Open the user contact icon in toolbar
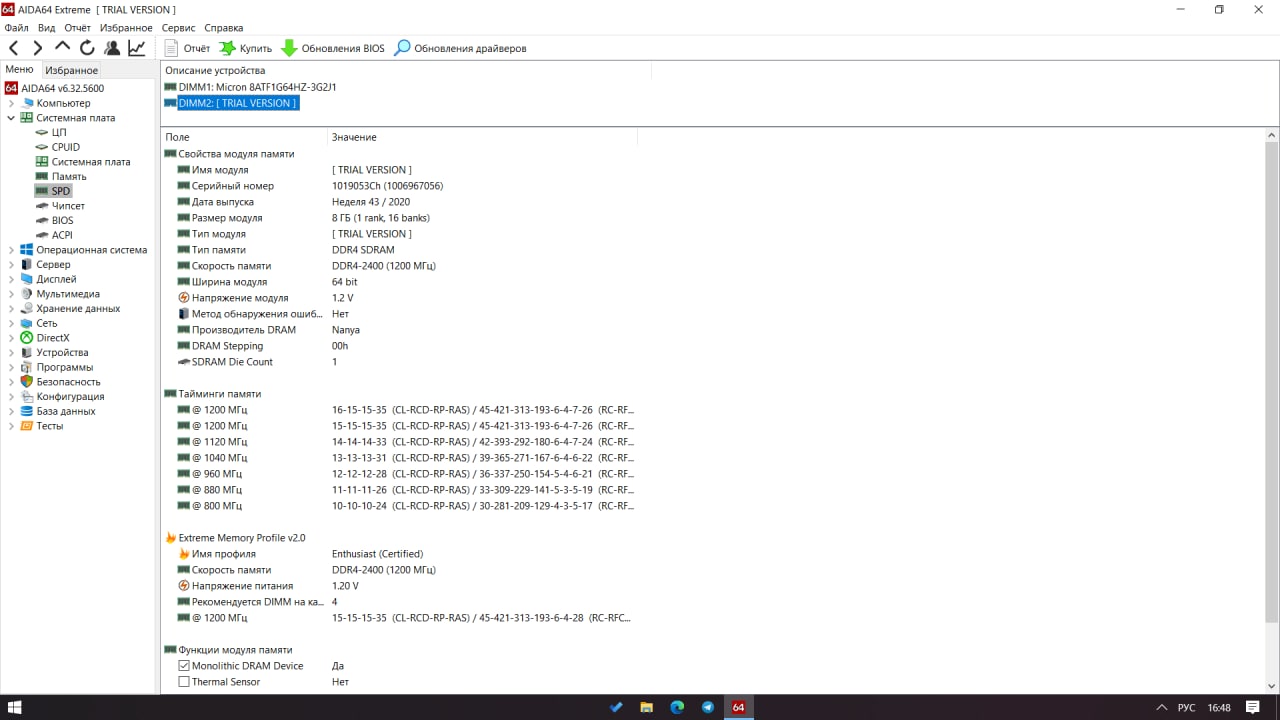1280x720 pixels. pyautogui.click(x=112, y=48)
